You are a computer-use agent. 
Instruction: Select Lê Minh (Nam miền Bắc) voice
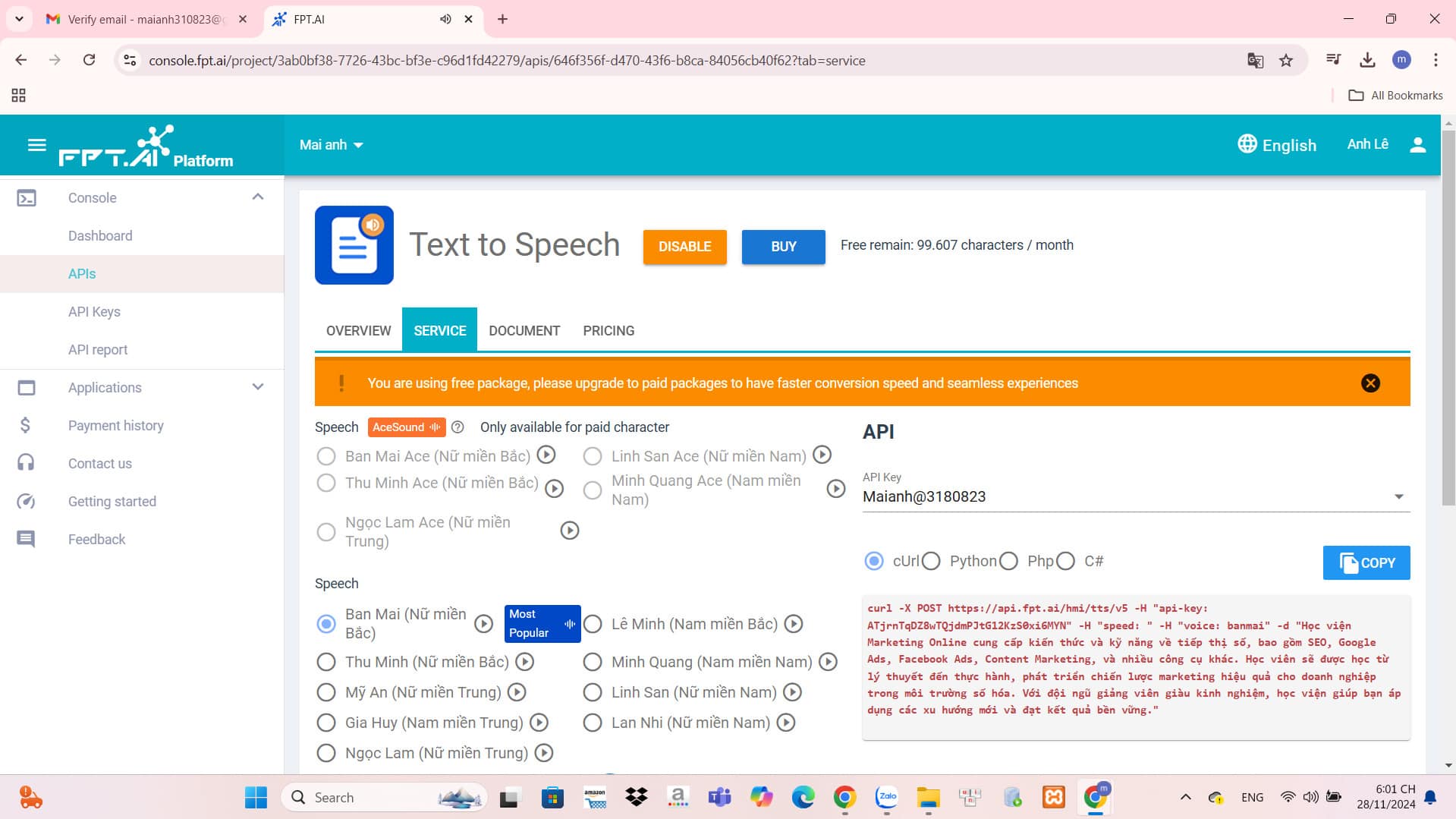[x=593, y=624]
